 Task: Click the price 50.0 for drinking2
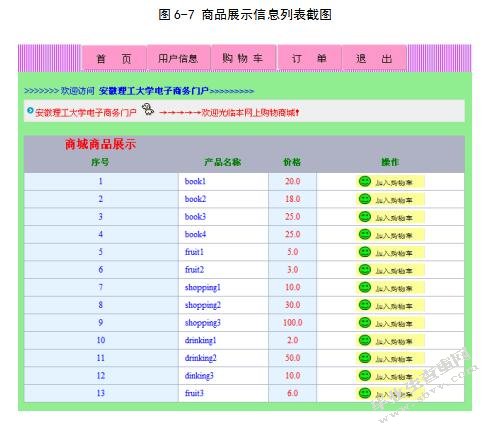click(293, 358)
